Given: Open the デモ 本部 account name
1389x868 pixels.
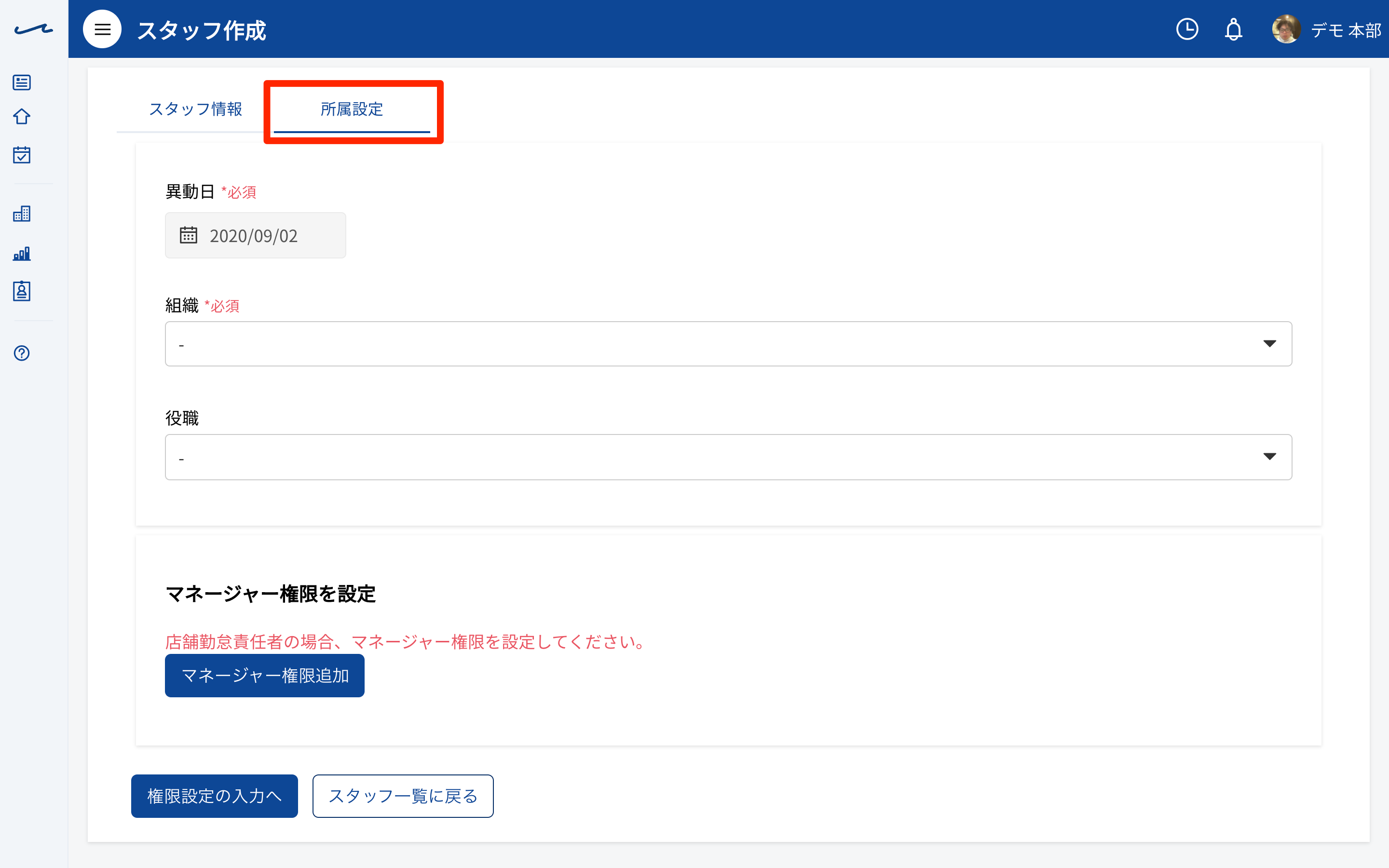Looking at the screenshot, I should click(1346, 30).
